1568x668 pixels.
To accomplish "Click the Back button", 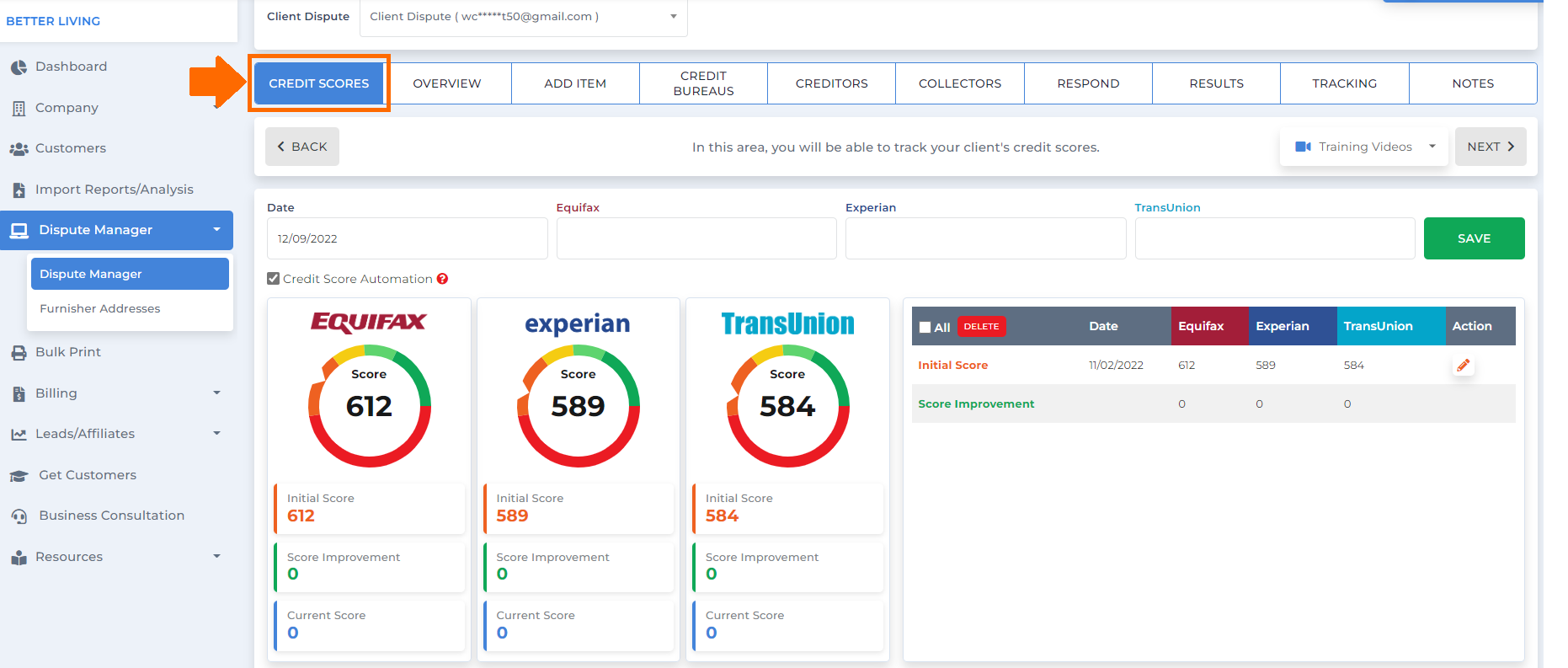I will (302, 147).
